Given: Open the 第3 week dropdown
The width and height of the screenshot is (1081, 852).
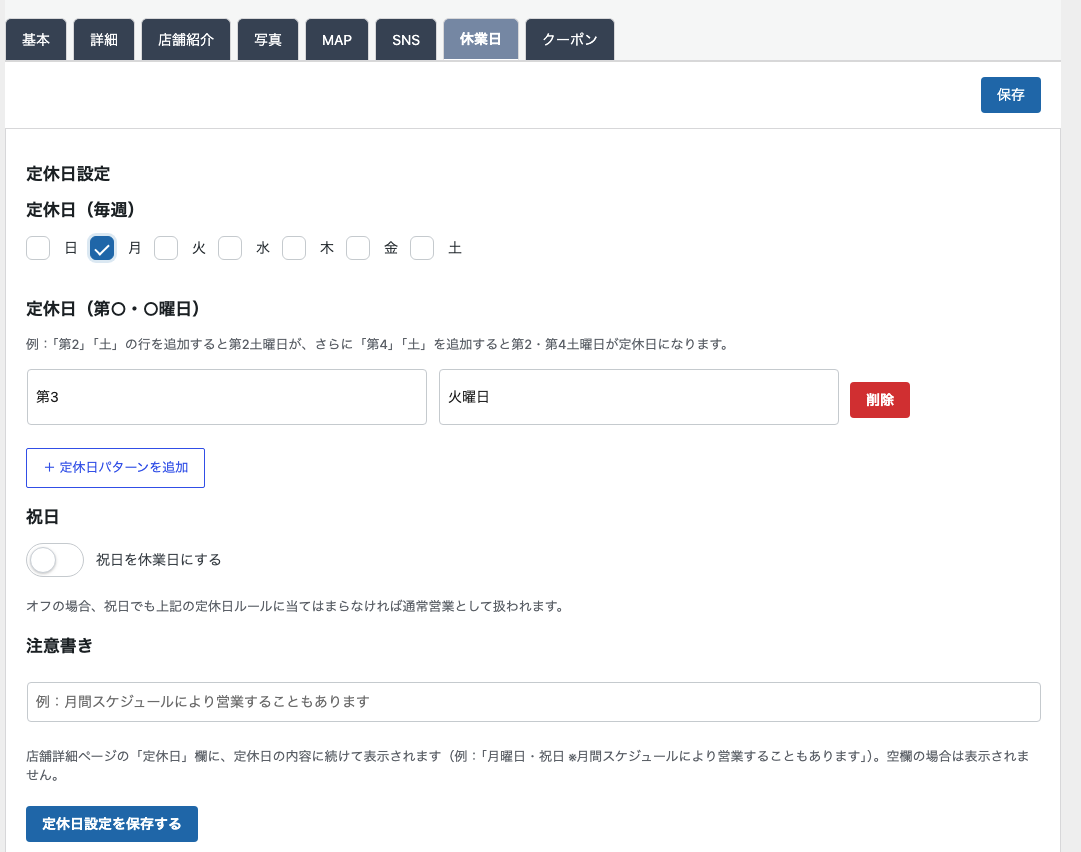Looking at the screenshot, I should pyautogui.click(x=227, y=397).
